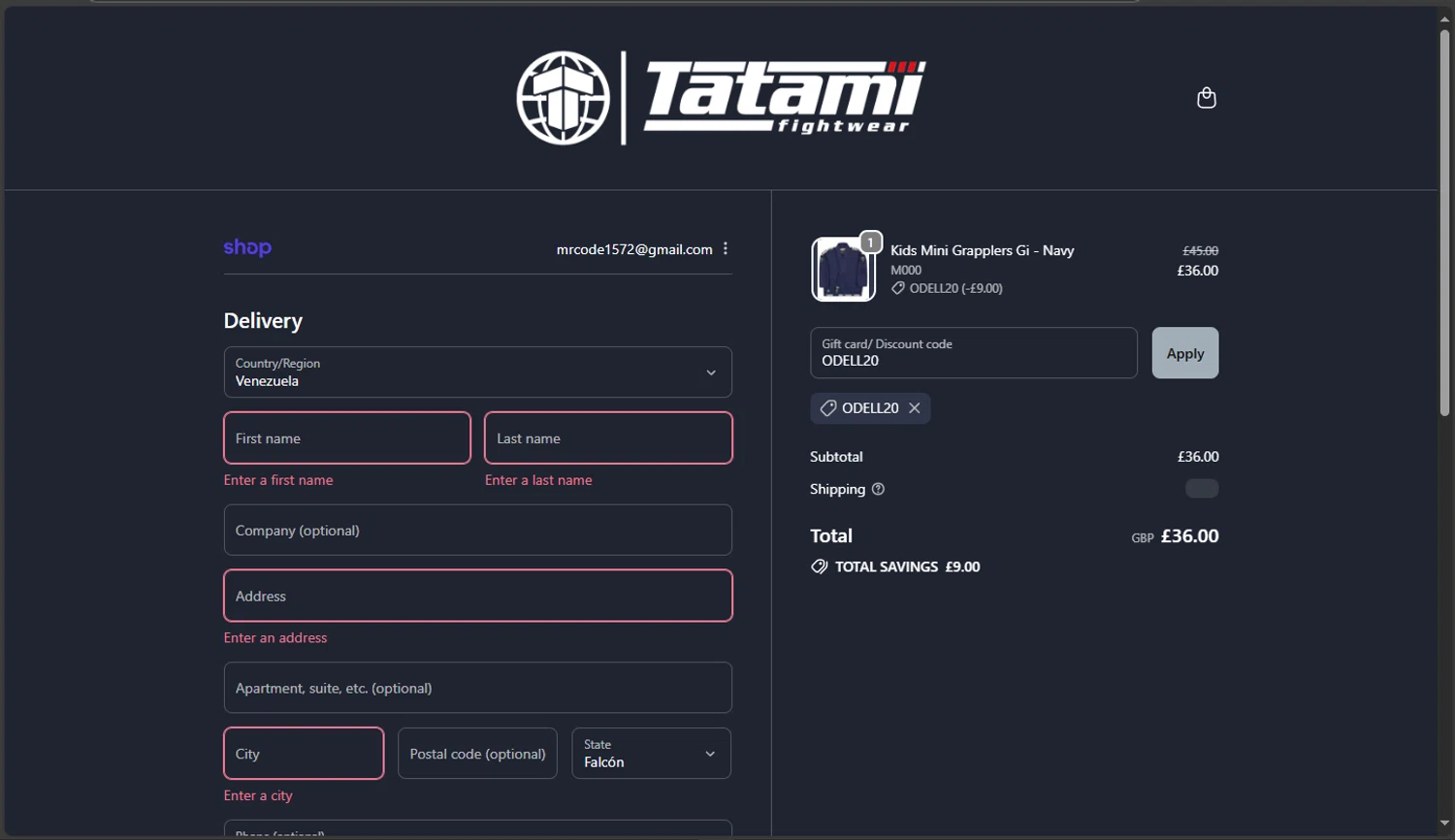Click the email mrcode1572@gmail.com

tap(634, 249)
